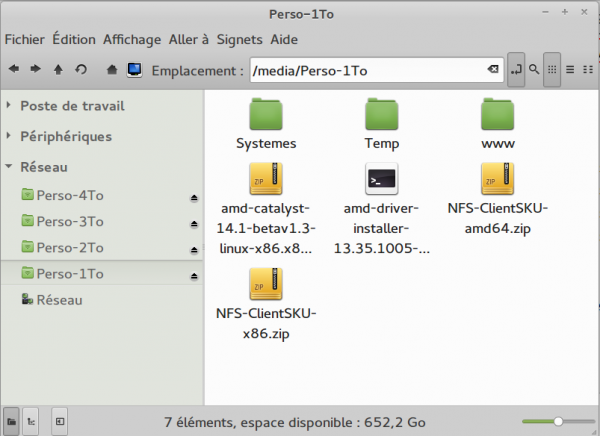This screenshot has height=436, width=600.
Task: Open the Signets menu
Action: (239, 39)
